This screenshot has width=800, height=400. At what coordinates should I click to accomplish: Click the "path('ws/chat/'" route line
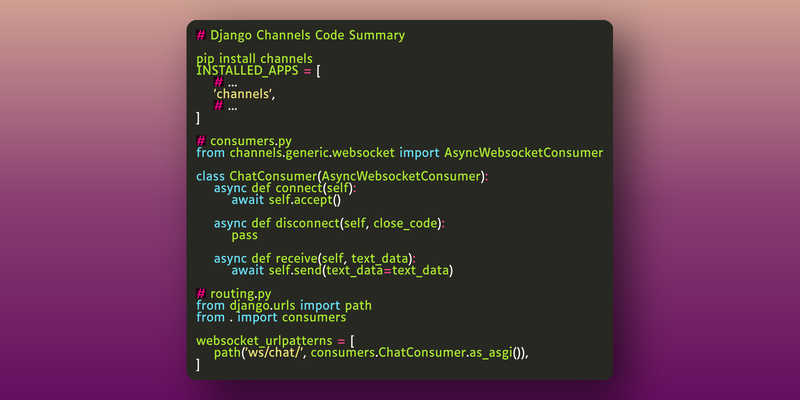pyautogui.click(x=371, y=353)
